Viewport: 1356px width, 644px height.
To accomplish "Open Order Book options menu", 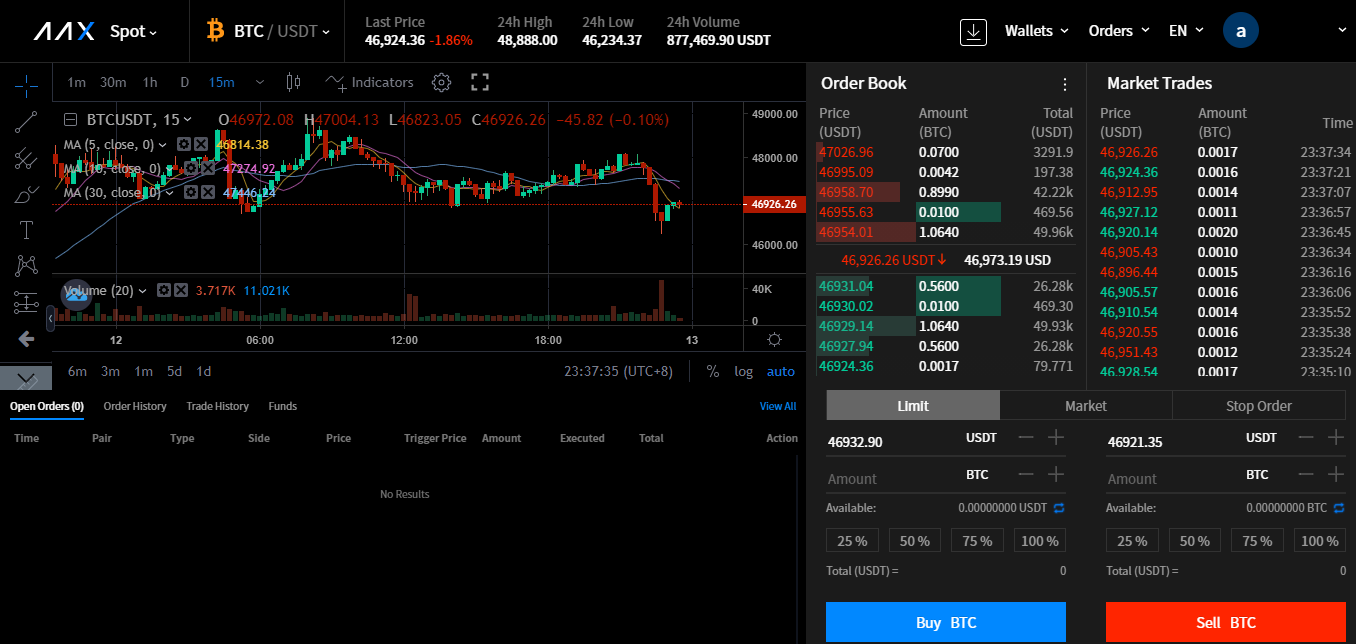I will coord(1065,84).
